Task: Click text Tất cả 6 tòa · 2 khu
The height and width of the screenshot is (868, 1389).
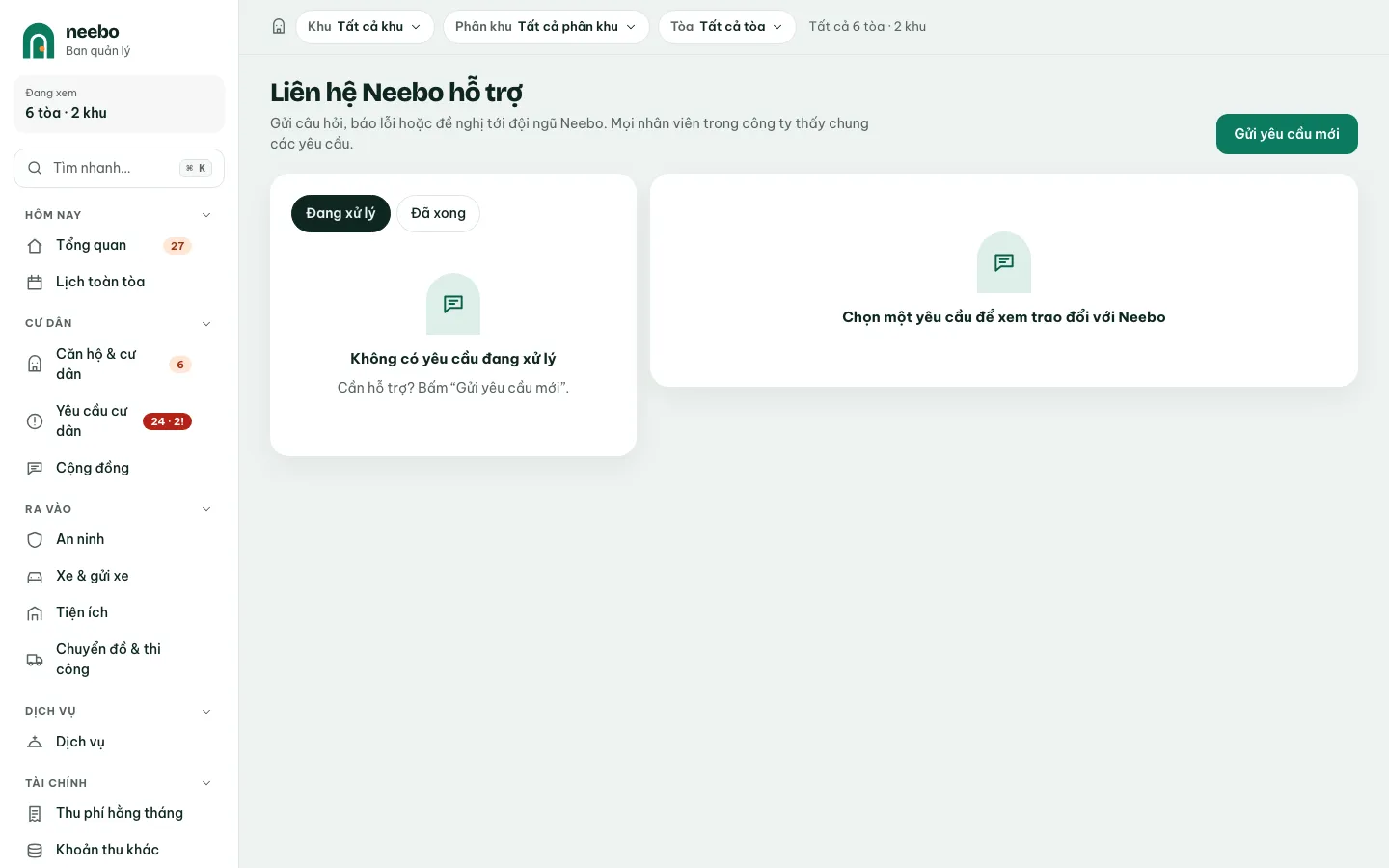Action: (x=867, y=27)
